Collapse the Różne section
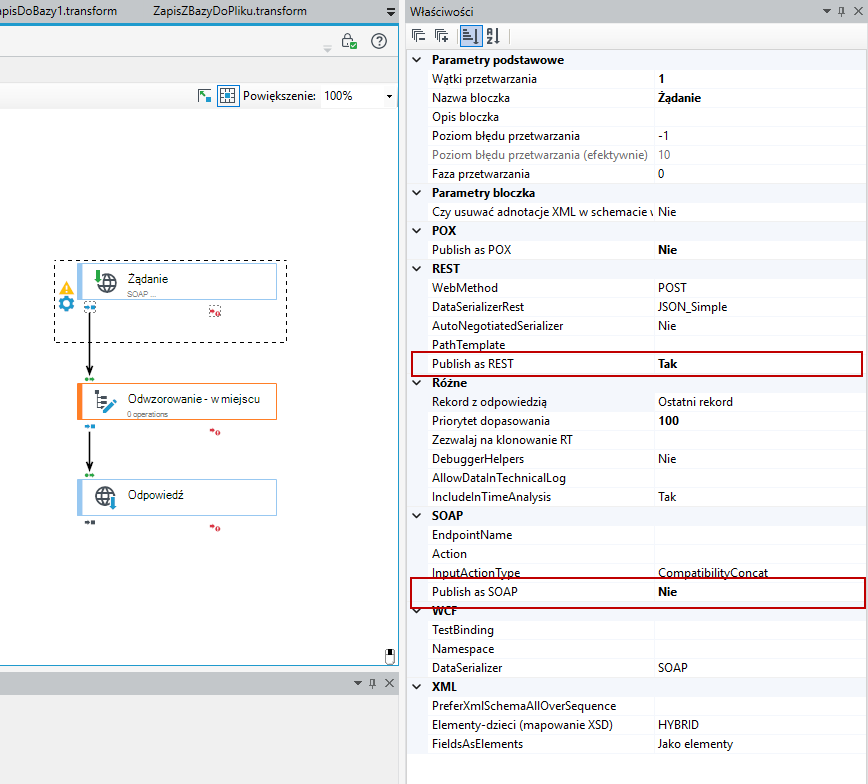The width and height of the screenshot is (868, 784). [417, 383]
